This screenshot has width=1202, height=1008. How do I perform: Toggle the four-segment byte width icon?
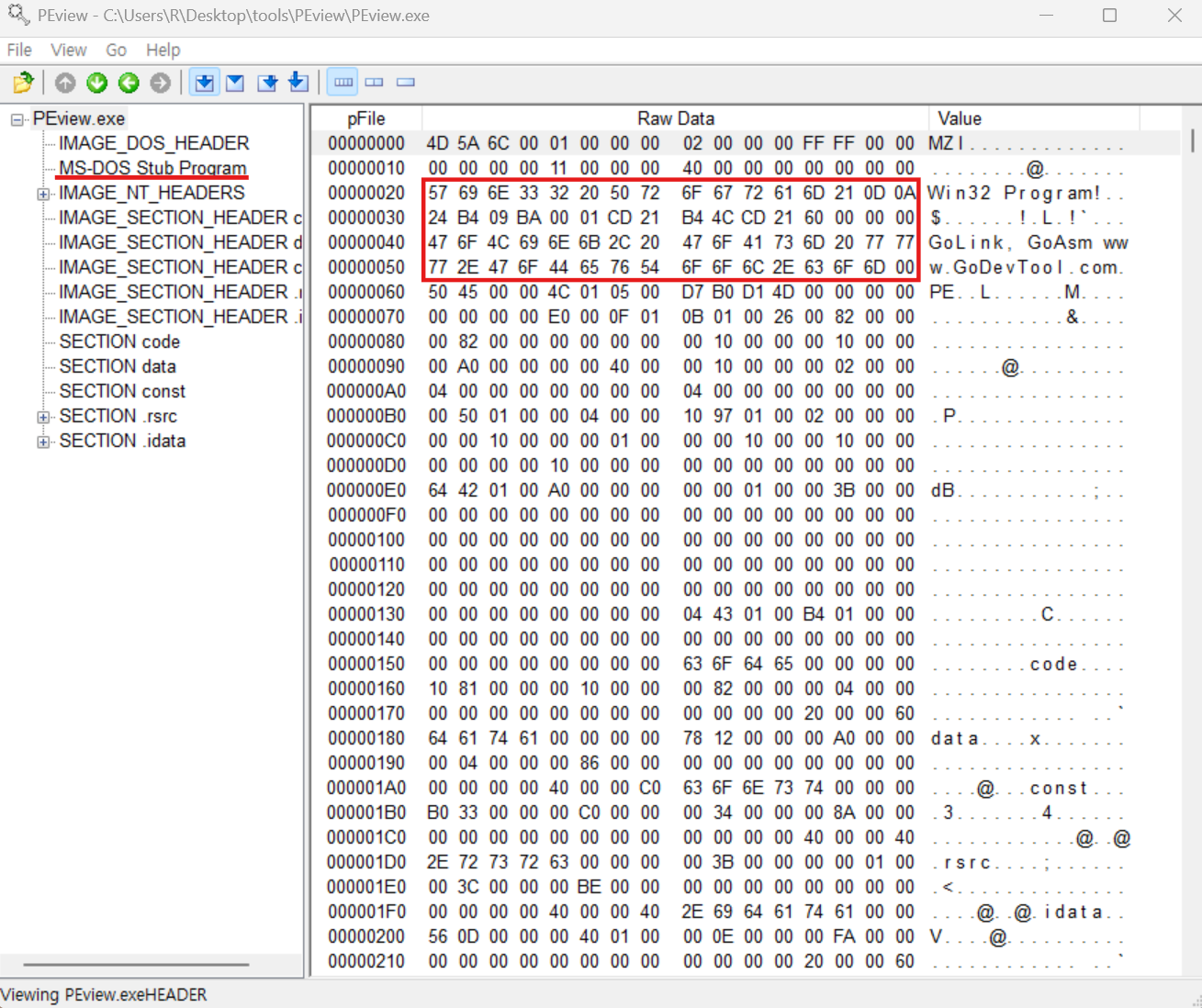tap(343, 83)
